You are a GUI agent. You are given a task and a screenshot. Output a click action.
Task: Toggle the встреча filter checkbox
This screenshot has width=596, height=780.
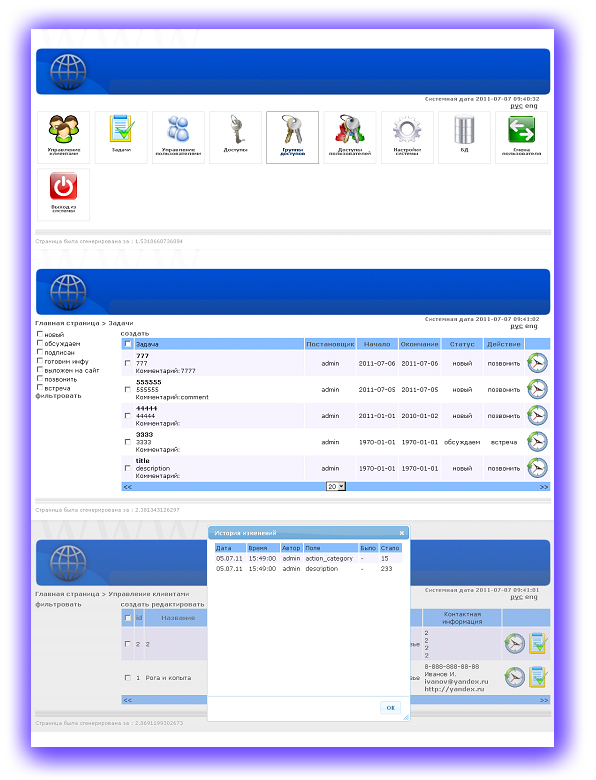(x=40, y=388)
